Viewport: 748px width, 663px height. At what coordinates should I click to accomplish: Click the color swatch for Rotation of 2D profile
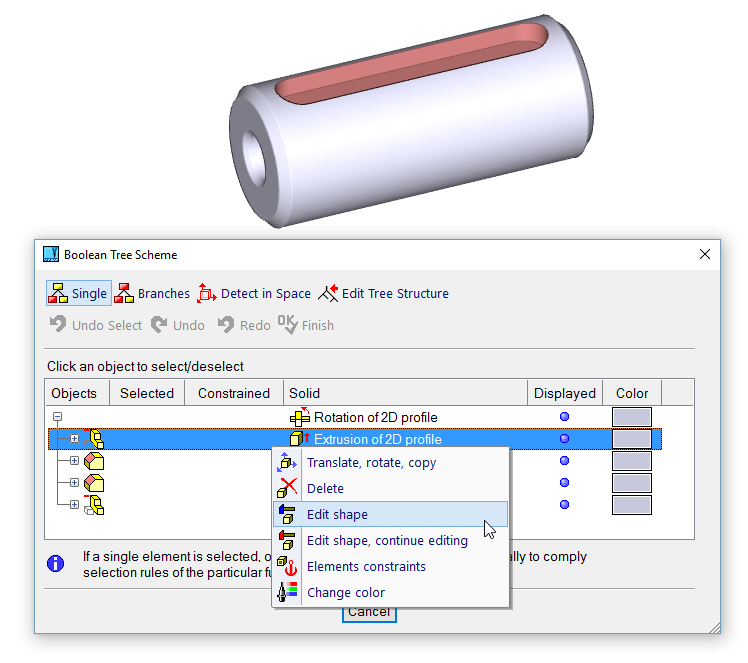click(x=631, y=417)
